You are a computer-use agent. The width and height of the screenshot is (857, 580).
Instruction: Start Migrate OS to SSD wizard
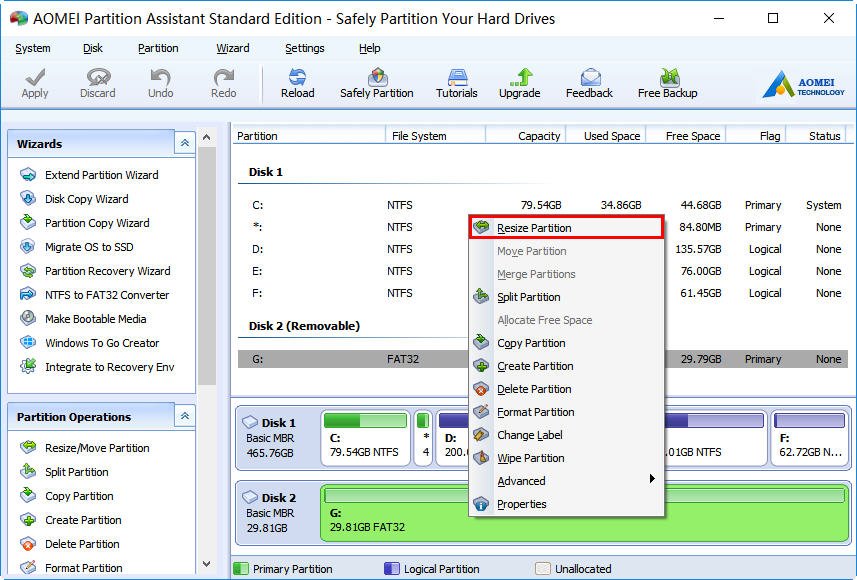[x=77, y=247]
